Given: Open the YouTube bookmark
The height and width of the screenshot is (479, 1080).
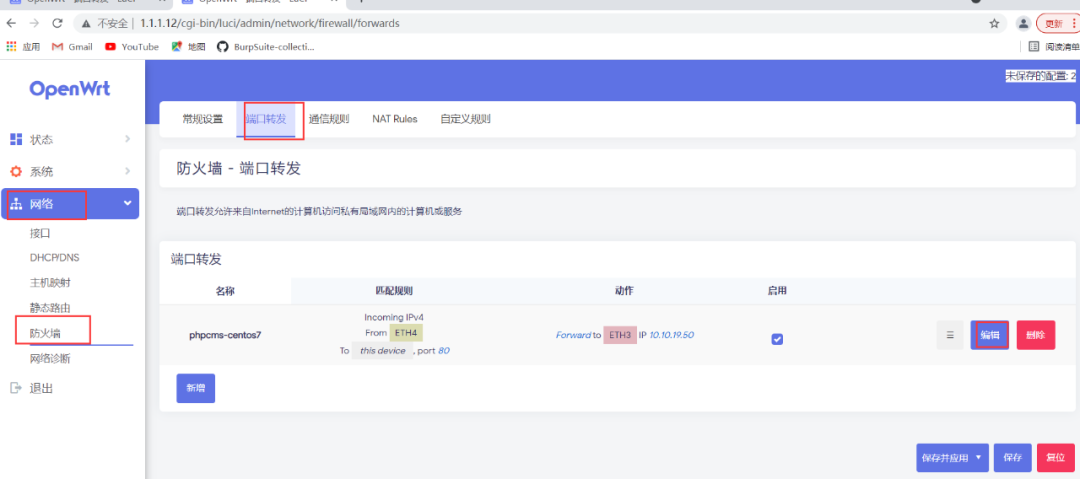Looking at the screenshot, I should [x=132, y=47].
